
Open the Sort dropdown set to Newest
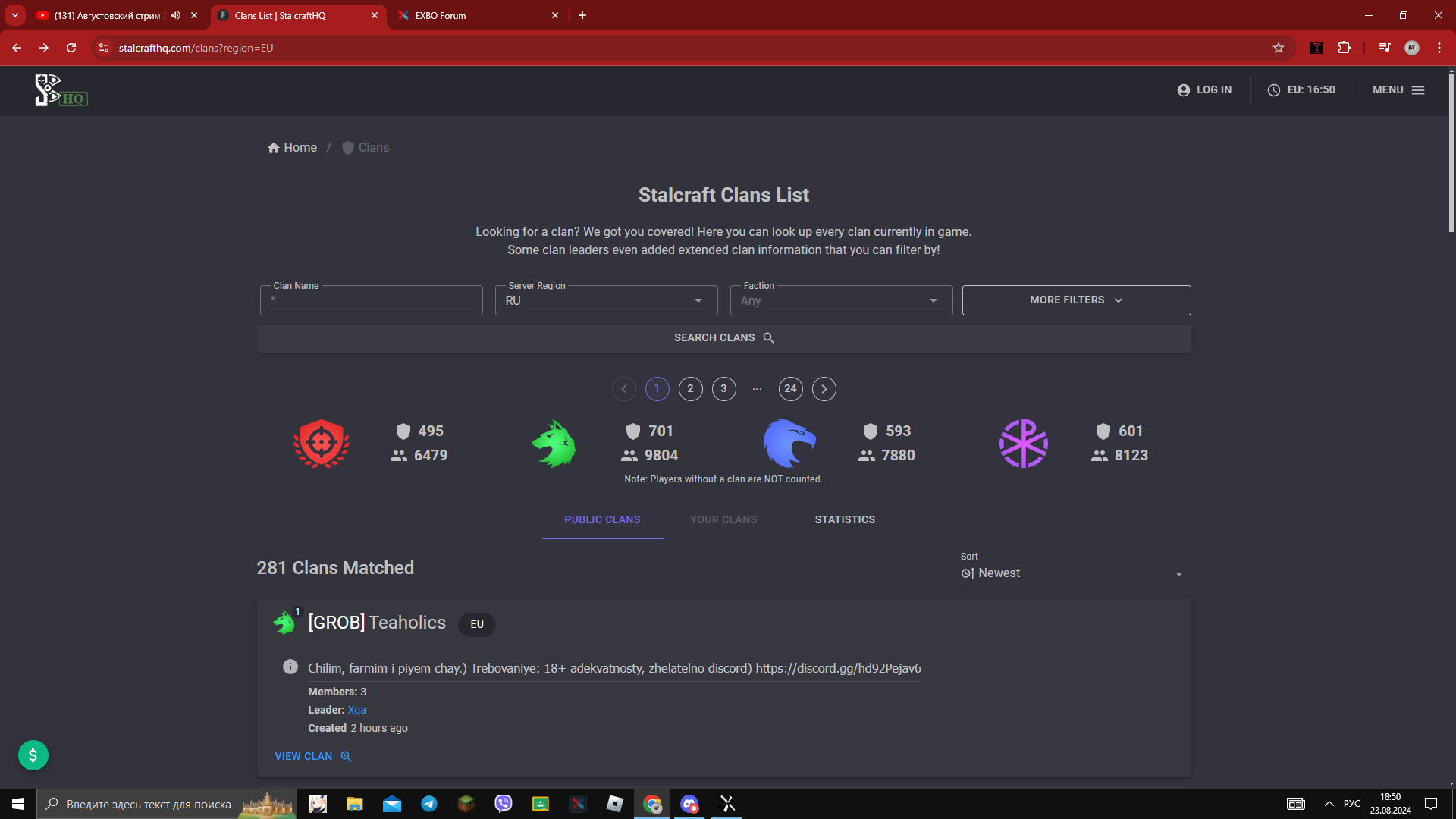pyautogui.click(x=1074, y=573)
